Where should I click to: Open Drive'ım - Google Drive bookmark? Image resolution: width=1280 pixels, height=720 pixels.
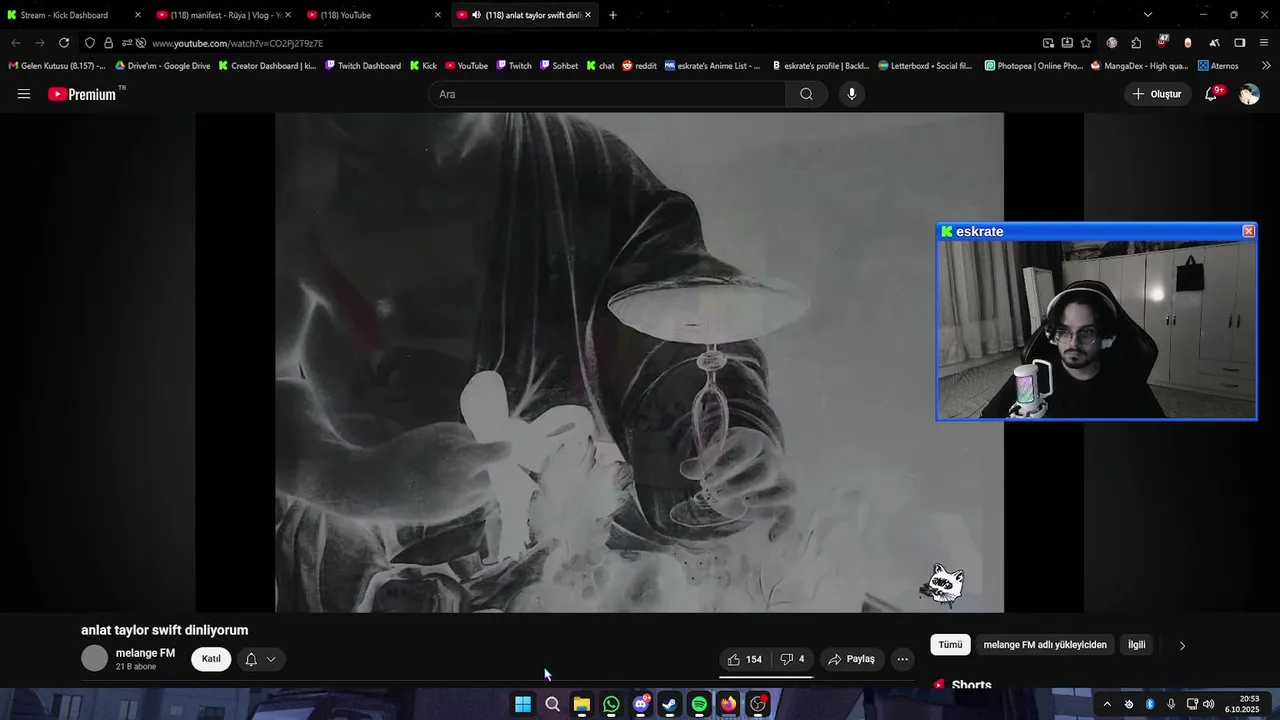162,66
